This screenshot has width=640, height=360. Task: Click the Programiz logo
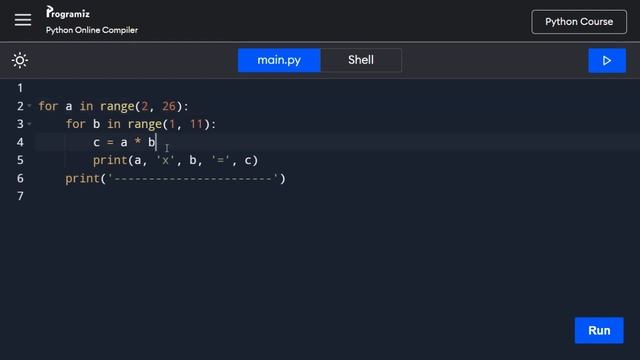point(68,12)
